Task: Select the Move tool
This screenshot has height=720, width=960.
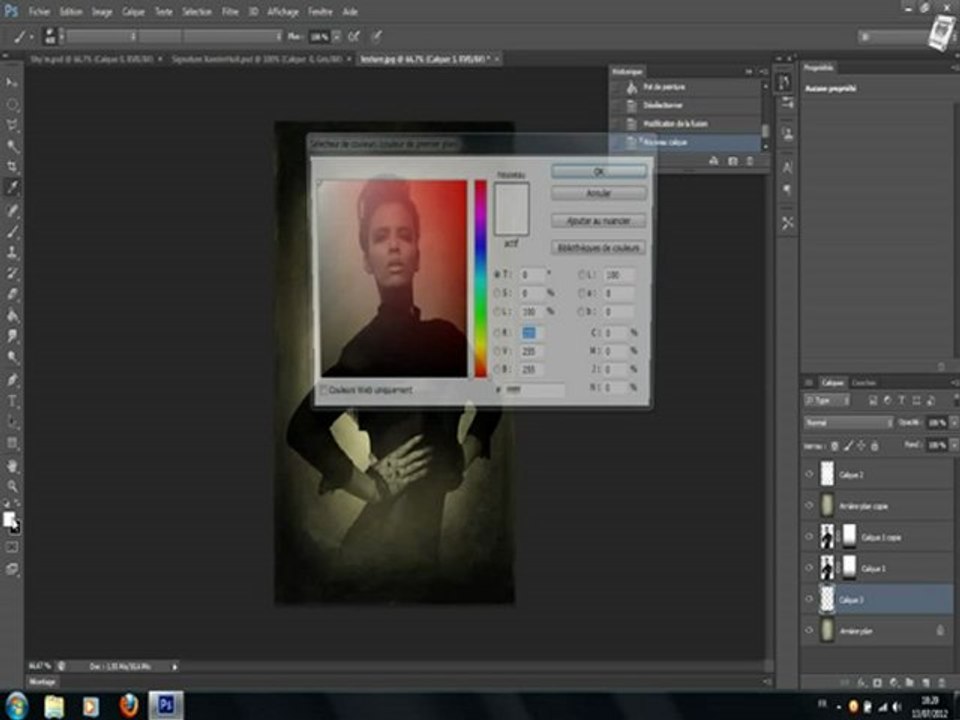Action: (x=12, y=82)
